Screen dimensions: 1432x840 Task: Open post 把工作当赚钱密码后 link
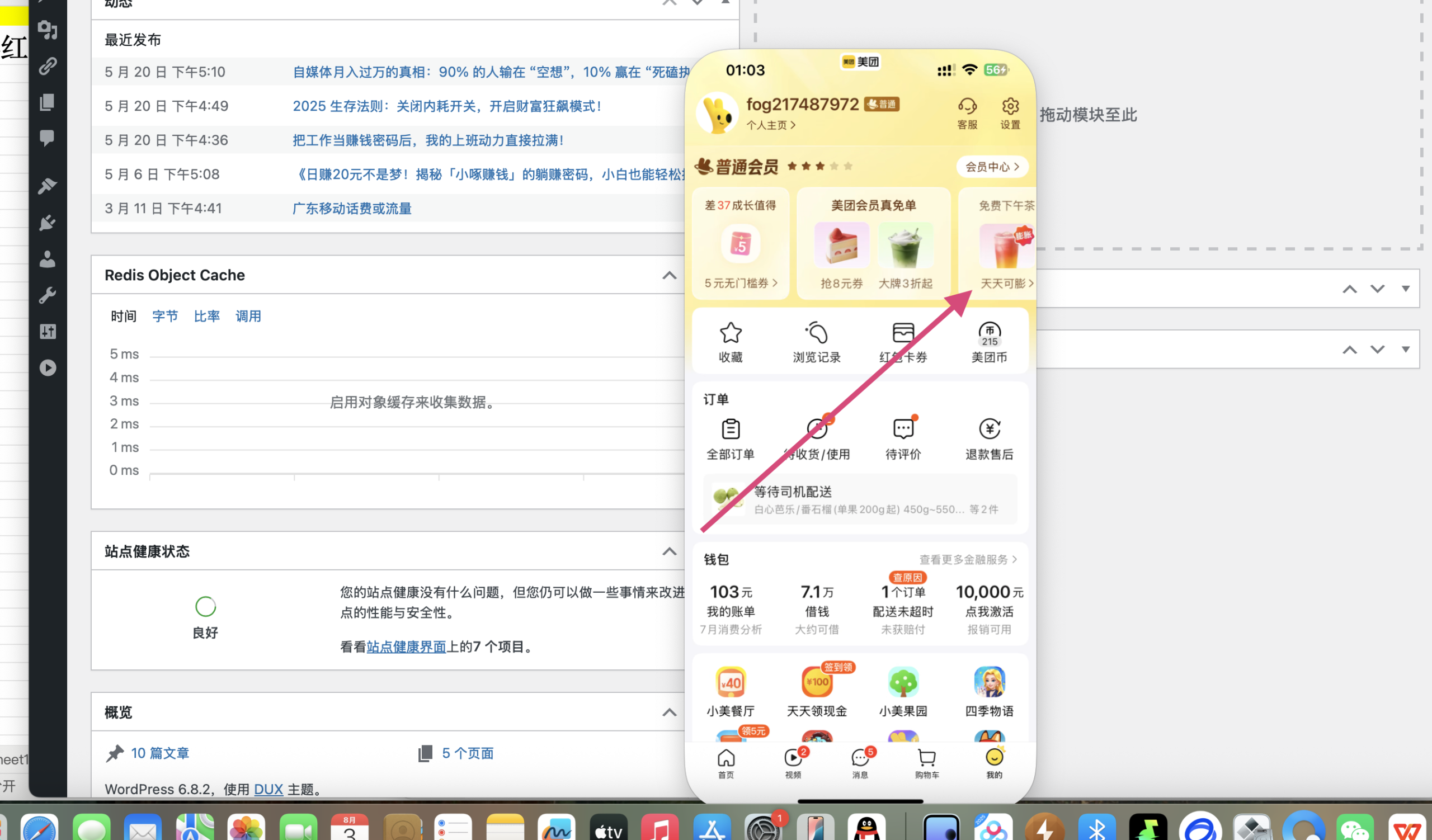(x=428, y=140)
